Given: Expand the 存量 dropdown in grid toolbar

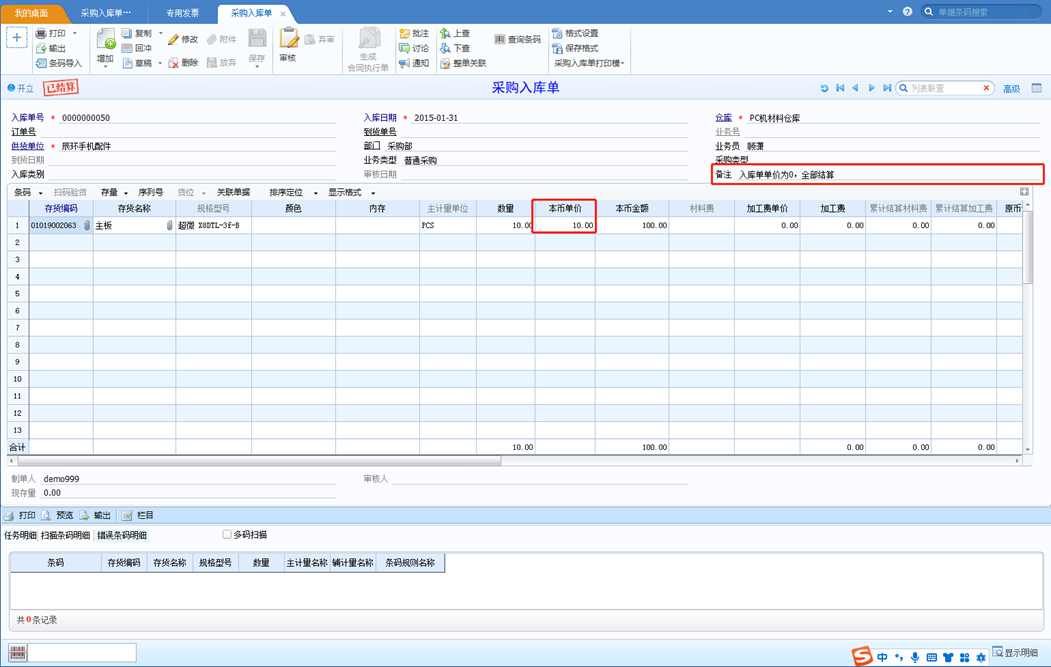Looking at the screenshot, I should tap(125, 193).
